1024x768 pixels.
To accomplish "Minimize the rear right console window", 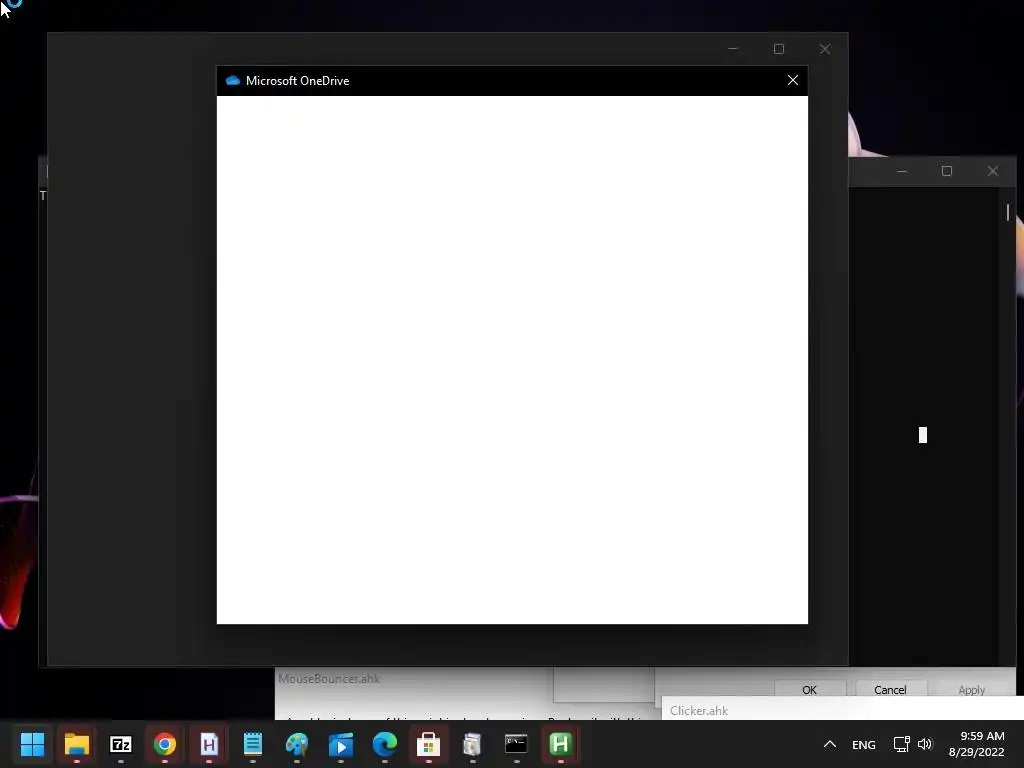I will [x=902, y=171].
